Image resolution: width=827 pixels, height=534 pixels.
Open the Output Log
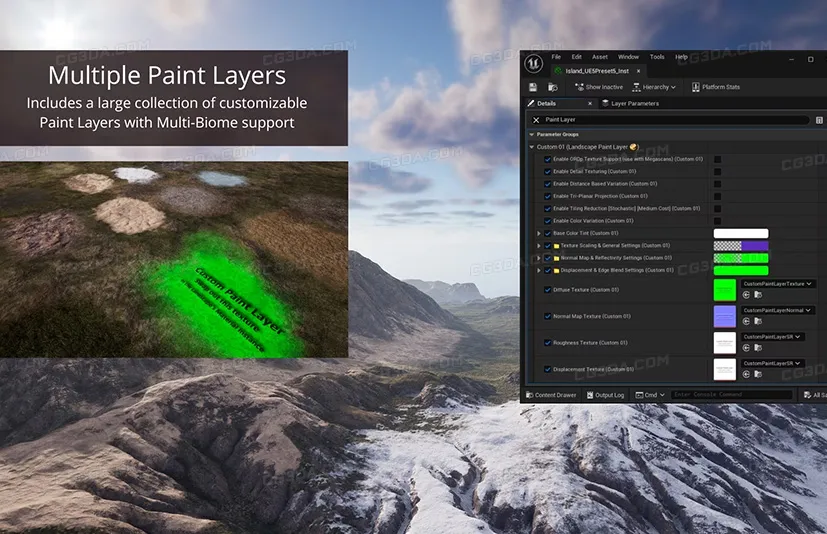click(x=605, y=395)
